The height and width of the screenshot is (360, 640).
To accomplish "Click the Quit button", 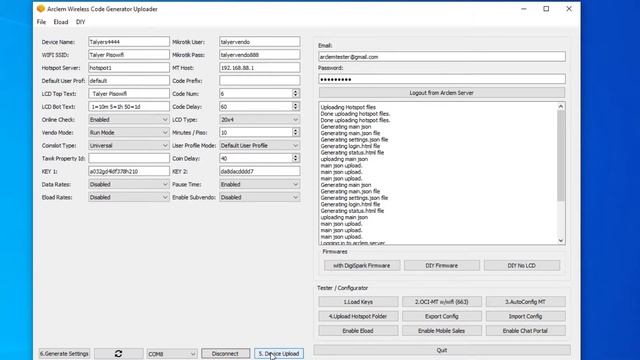I will point(442,350).
